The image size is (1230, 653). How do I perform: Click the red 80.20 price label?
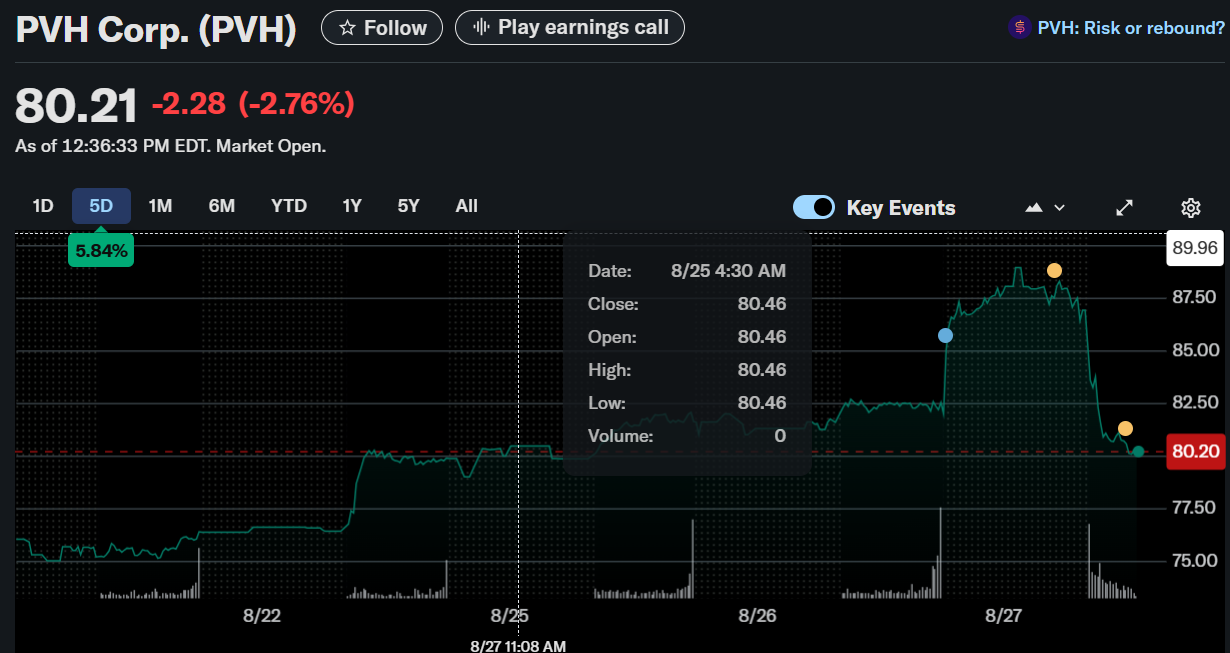tap(1195, 451)
